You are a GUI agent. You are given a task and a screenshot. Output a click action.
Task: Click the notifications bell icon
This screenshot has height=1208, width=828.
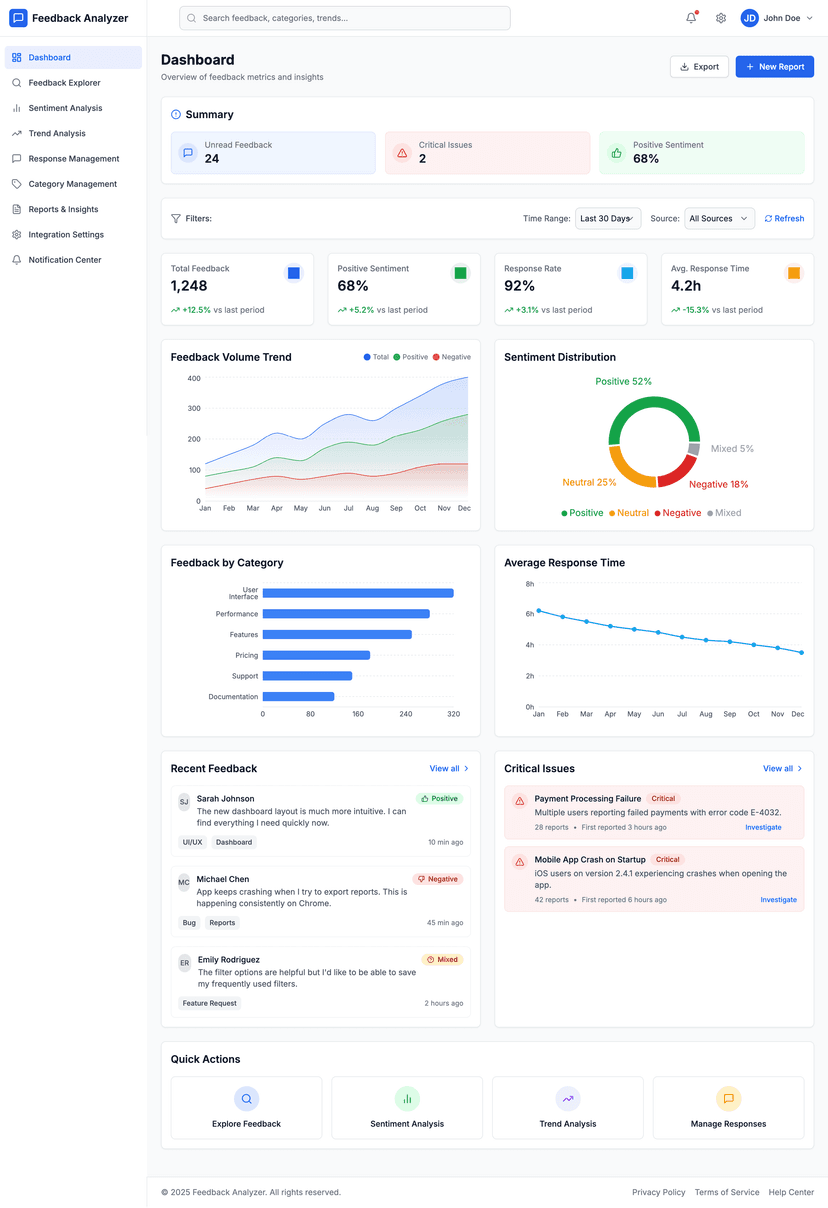pos(690,17)
